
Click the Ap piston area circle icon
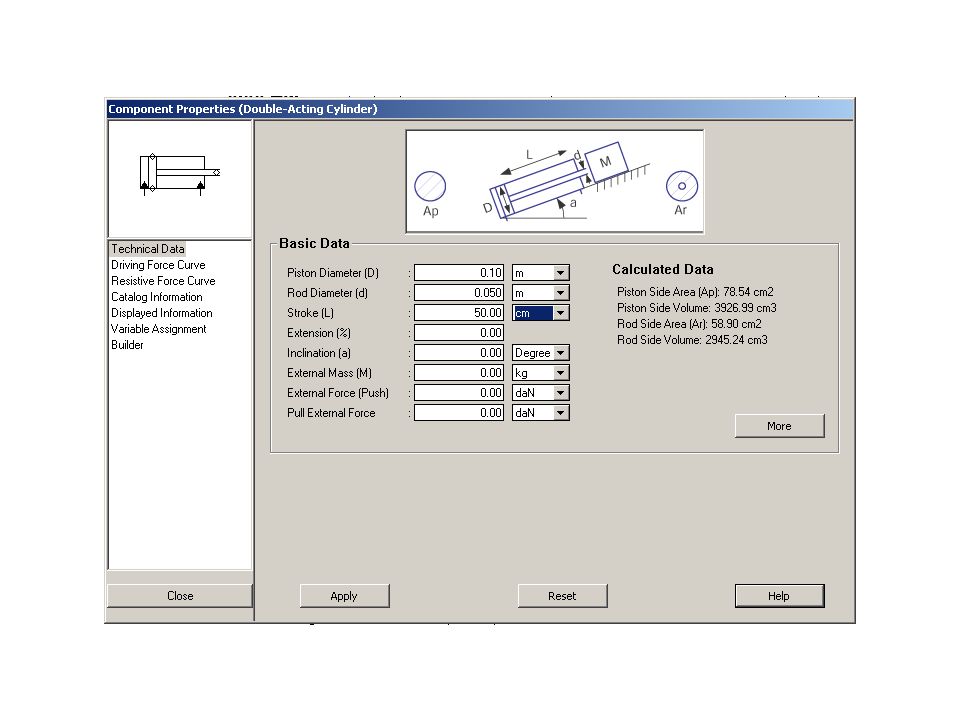[x=430, y=186]
